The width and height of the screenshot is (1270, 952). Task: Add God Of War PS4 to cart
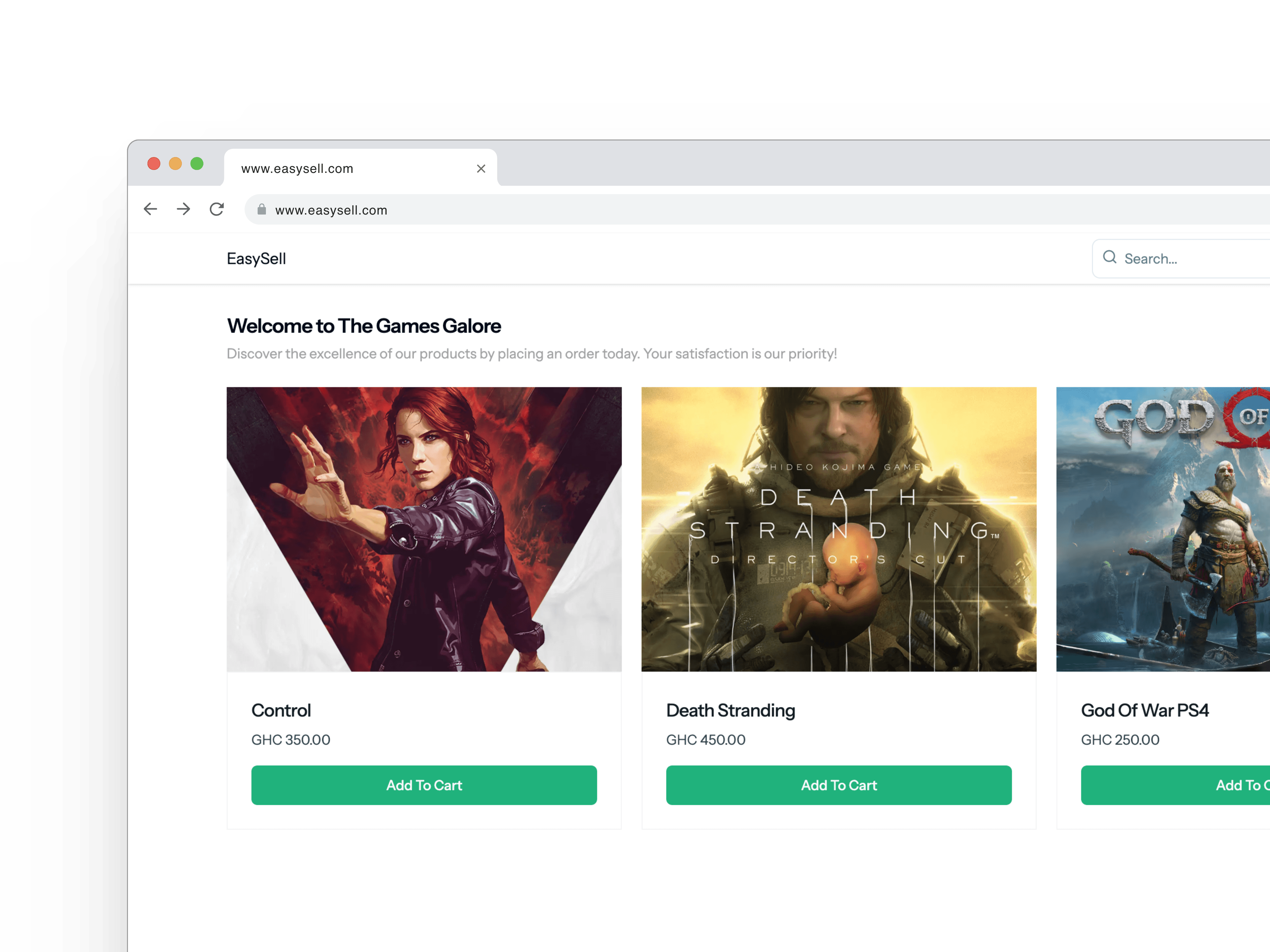[x=1177, y=785]
